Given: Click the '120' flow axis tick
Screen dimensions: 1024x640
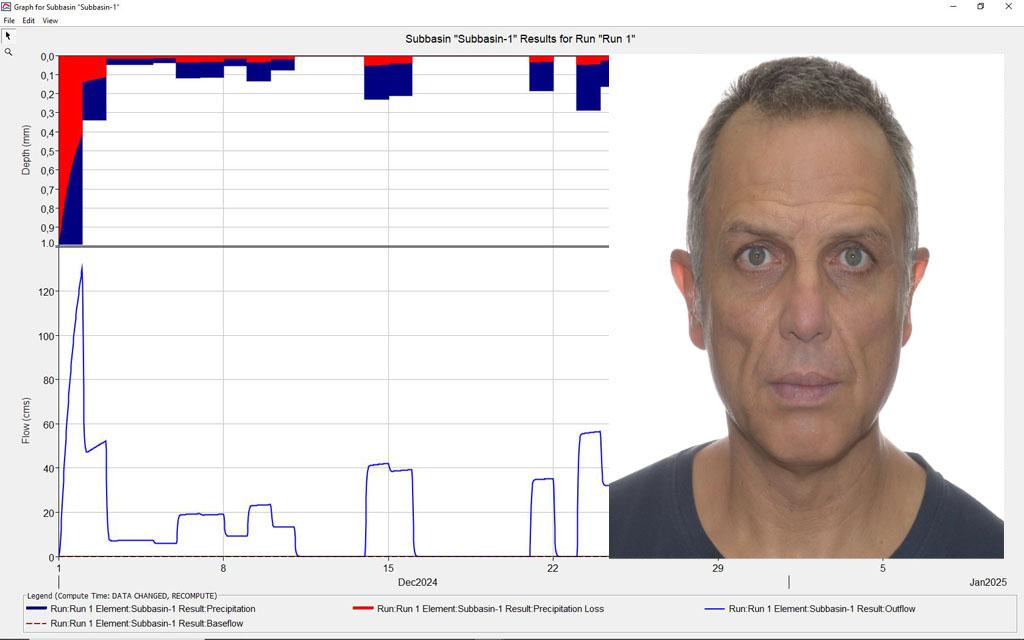Looking at the screenshot, I should pyautogui.click(x=46, y=292).
